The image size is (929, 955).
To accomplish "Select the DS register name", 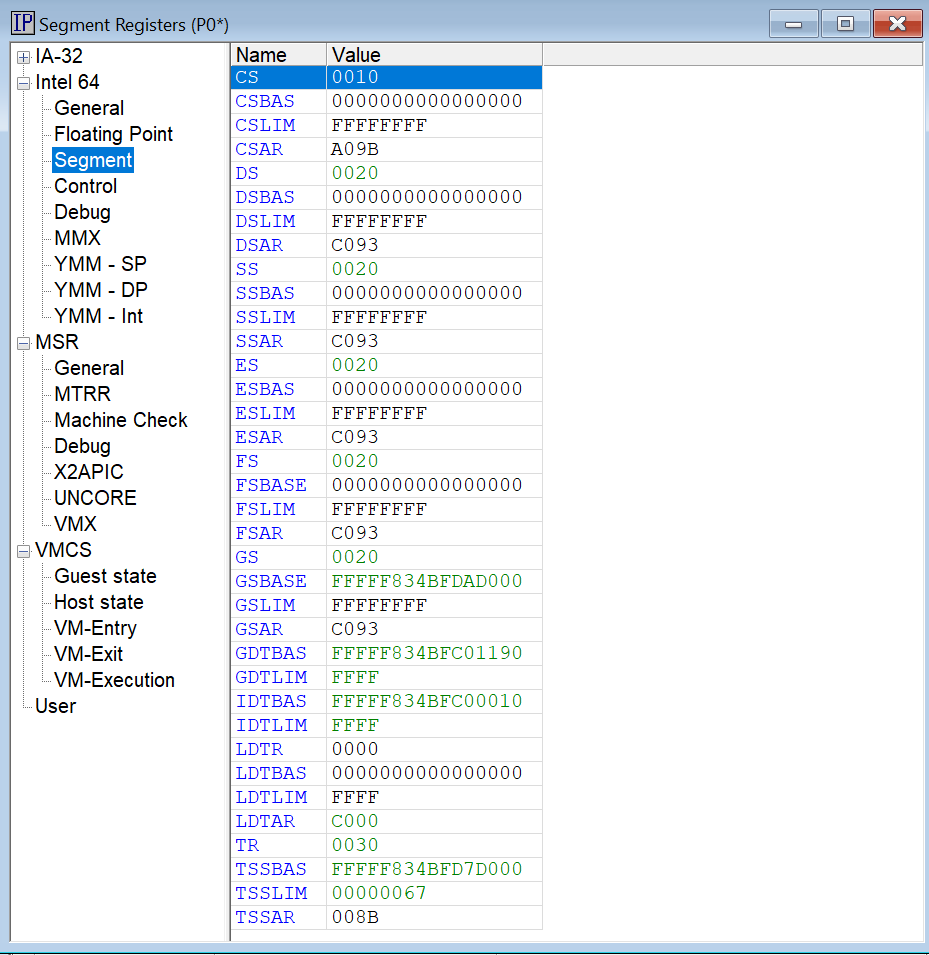I will [247, 174].
